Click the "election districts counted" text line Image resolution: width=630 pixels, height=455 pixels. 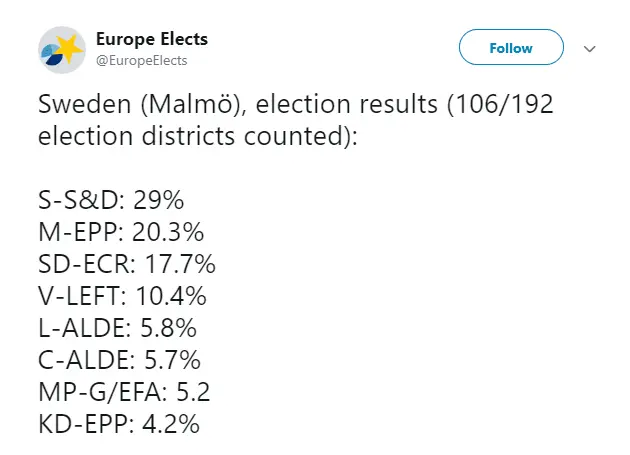(x=195, y=137)
